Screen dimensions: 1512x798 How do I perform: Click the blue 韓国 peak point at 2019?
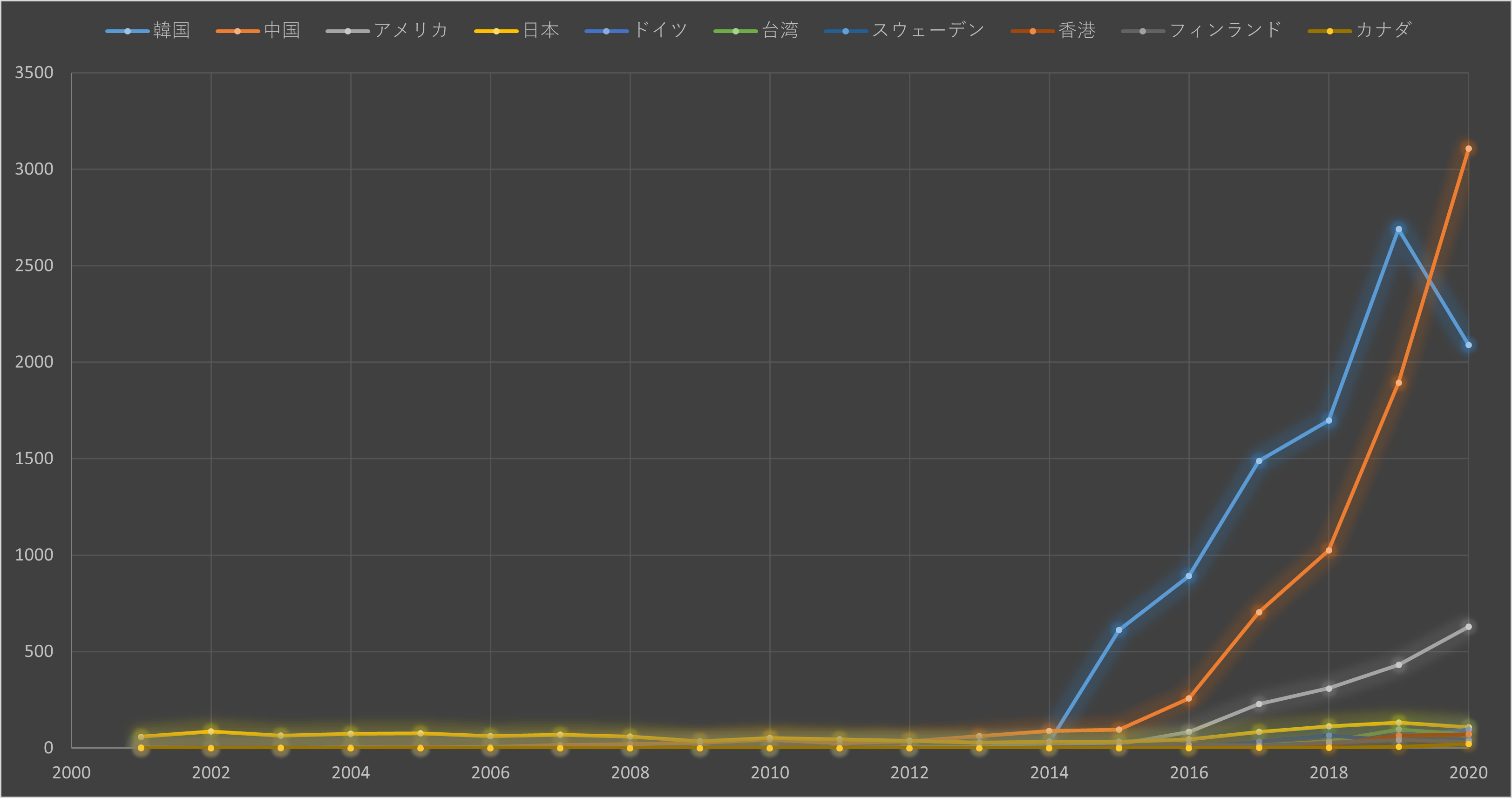click(x=1398, y=230)
